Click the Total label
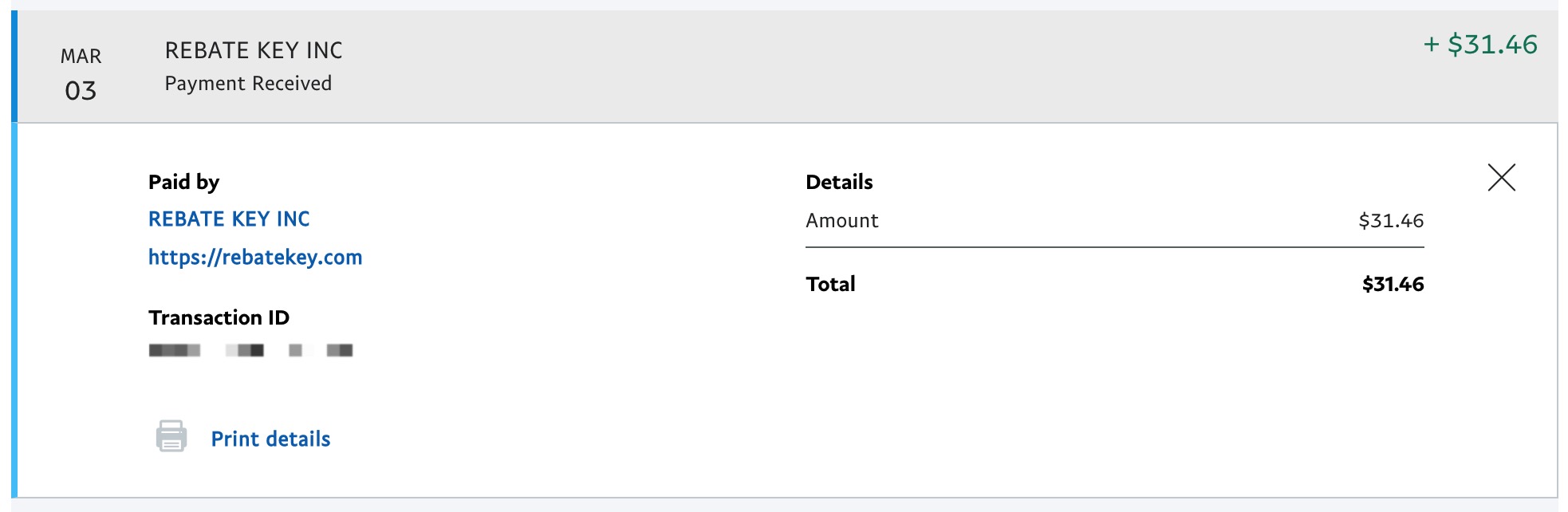Screen dimensions: 1568x512 [830, 284]
